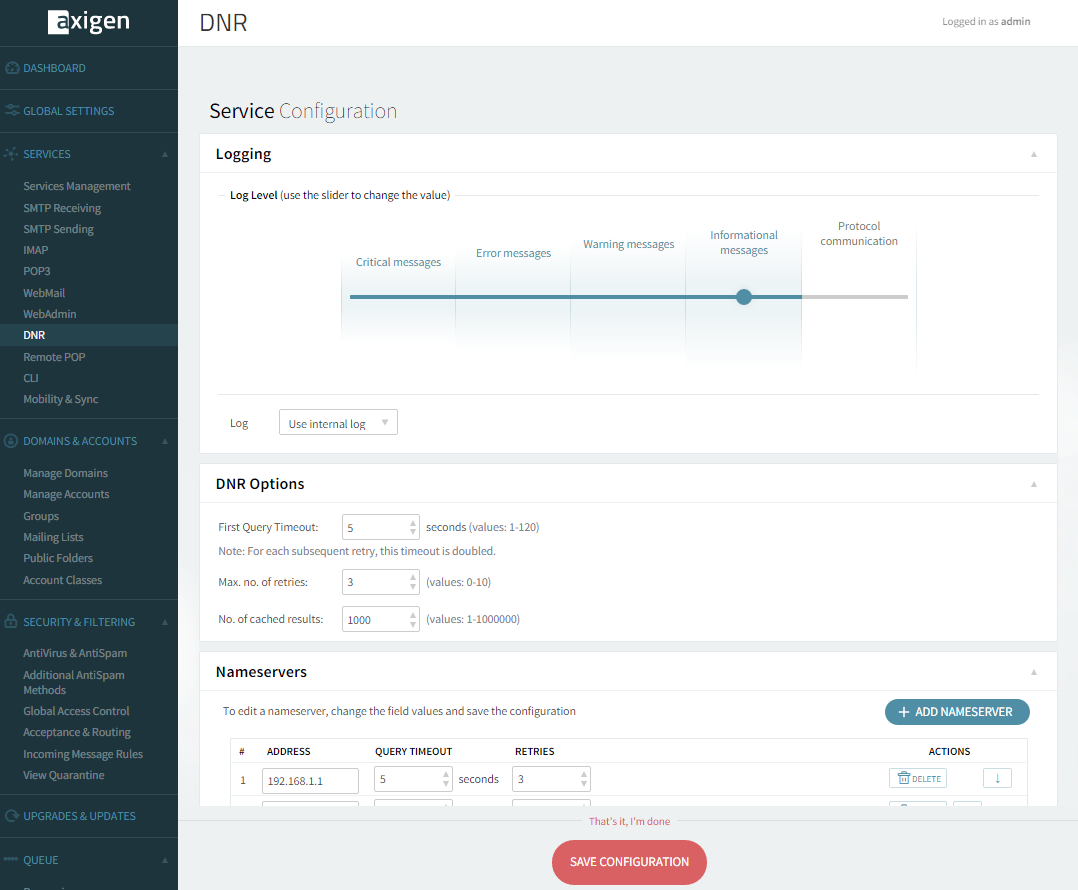Delete nameserver 192.168.1.1
This screenshot has width=1078, height=890.
pyautogui.click(x=917, y=778)
